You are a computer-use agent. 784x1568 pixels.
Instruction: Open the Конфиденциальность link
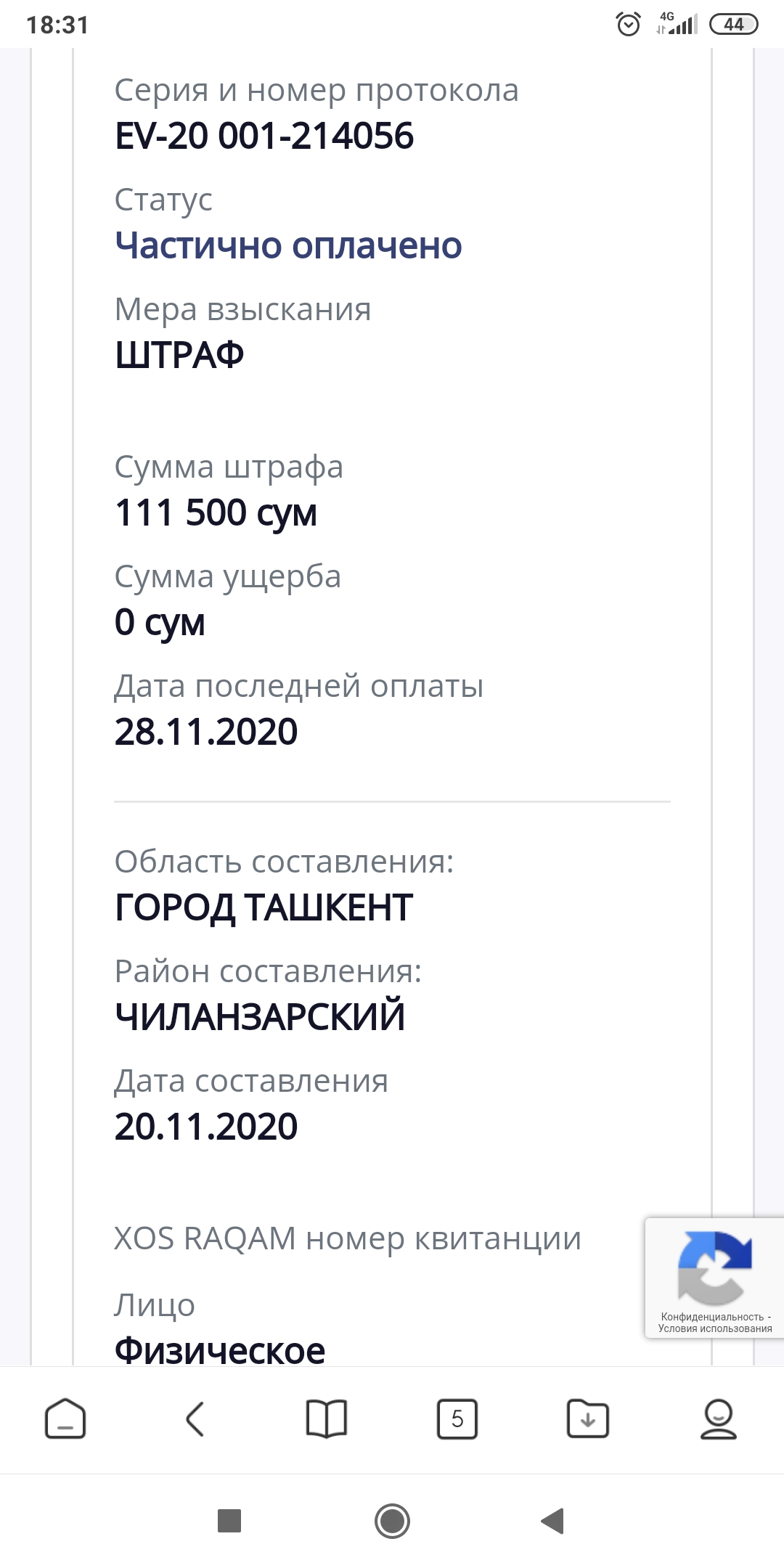point(711,1317)
